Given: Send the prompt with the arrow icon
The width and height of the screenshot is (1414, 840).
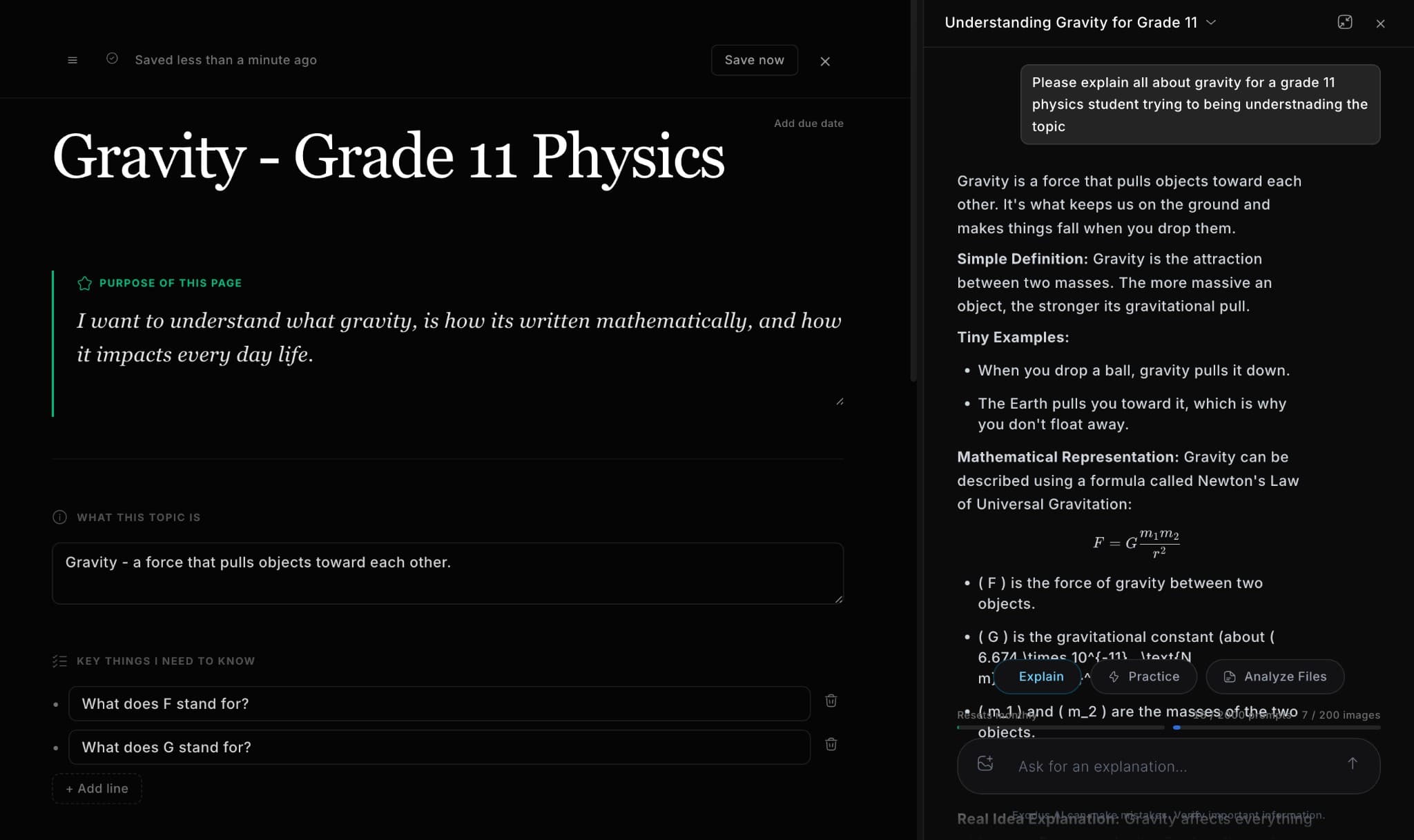Looking at the screenshot, I should click(x=1352, y=763).
